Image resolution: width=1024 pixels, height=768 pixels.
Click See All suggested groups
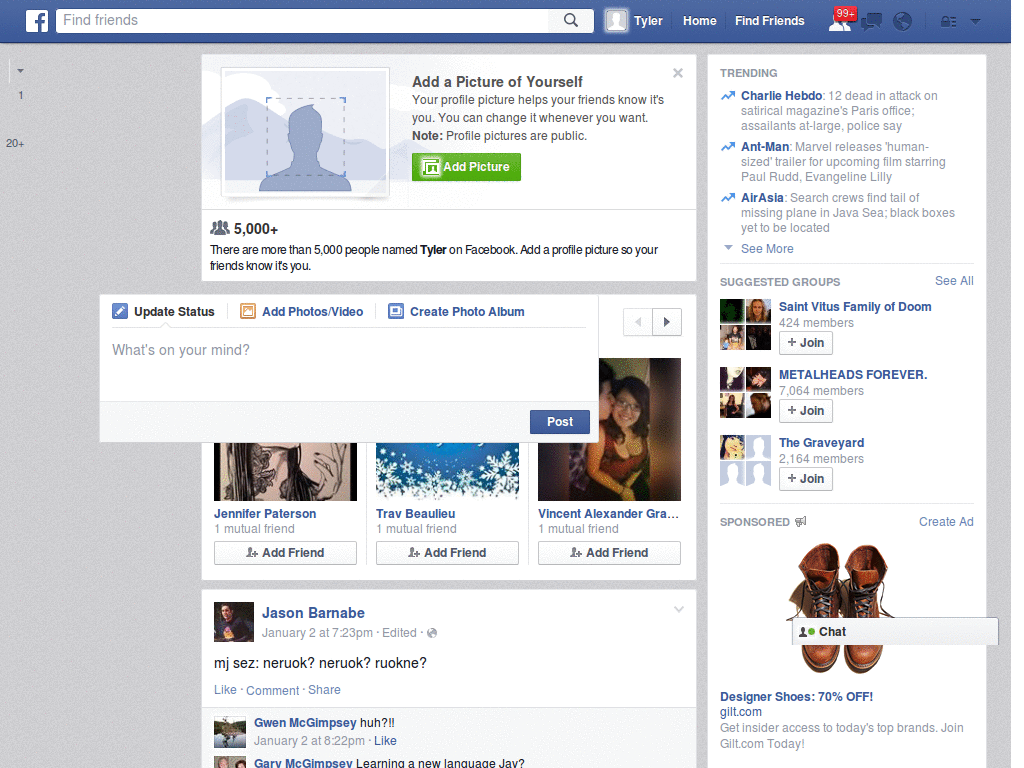[954, 281]
